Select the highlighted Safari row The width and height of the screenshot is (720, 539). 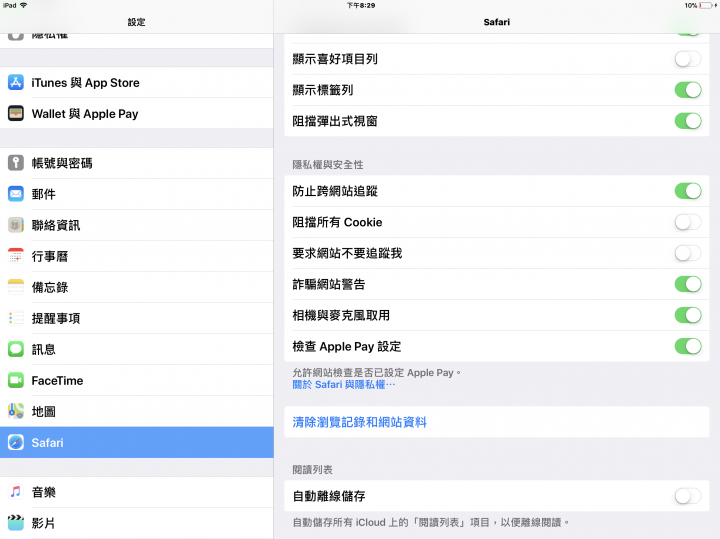coord(137,442)
